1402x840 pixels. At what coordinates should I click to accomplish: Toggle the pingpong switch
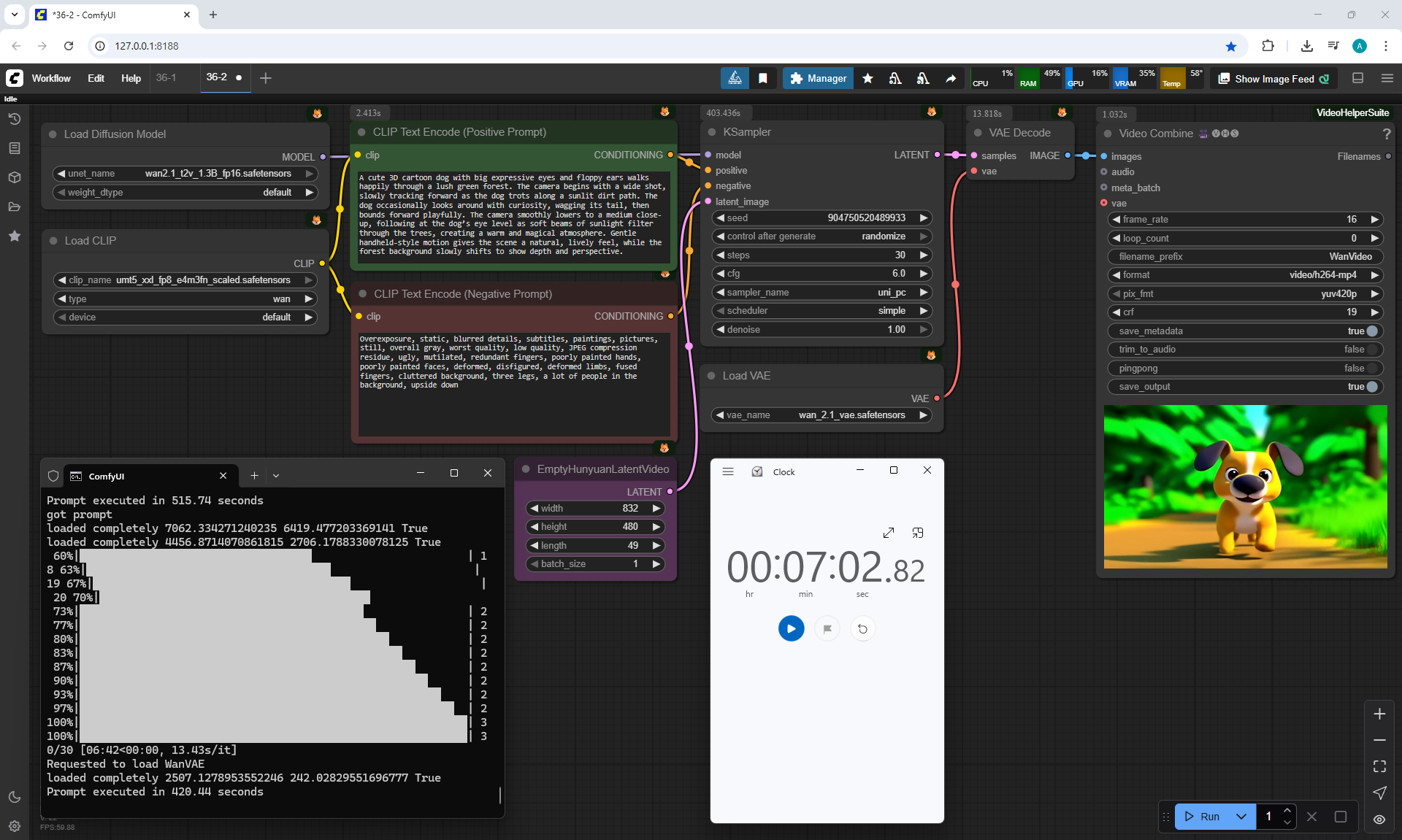click(x=1371, y=369)
